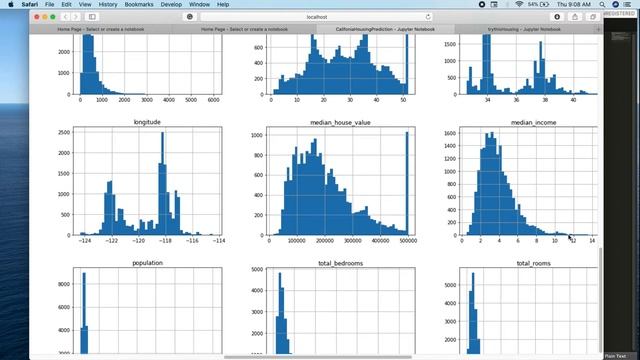
Task: Open Spotlight search icon
Action: click(x=602, y=4)
